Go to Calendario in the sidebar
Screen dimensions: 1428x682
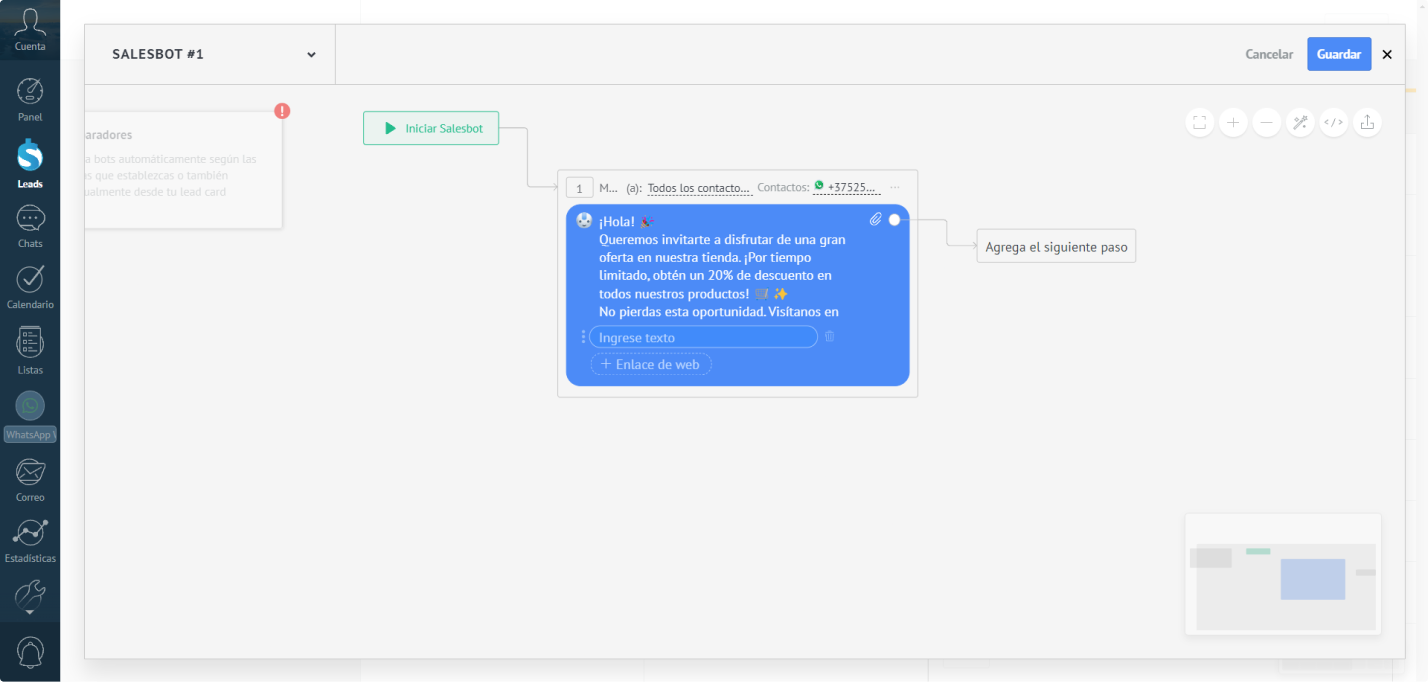[x=30, y=287]
